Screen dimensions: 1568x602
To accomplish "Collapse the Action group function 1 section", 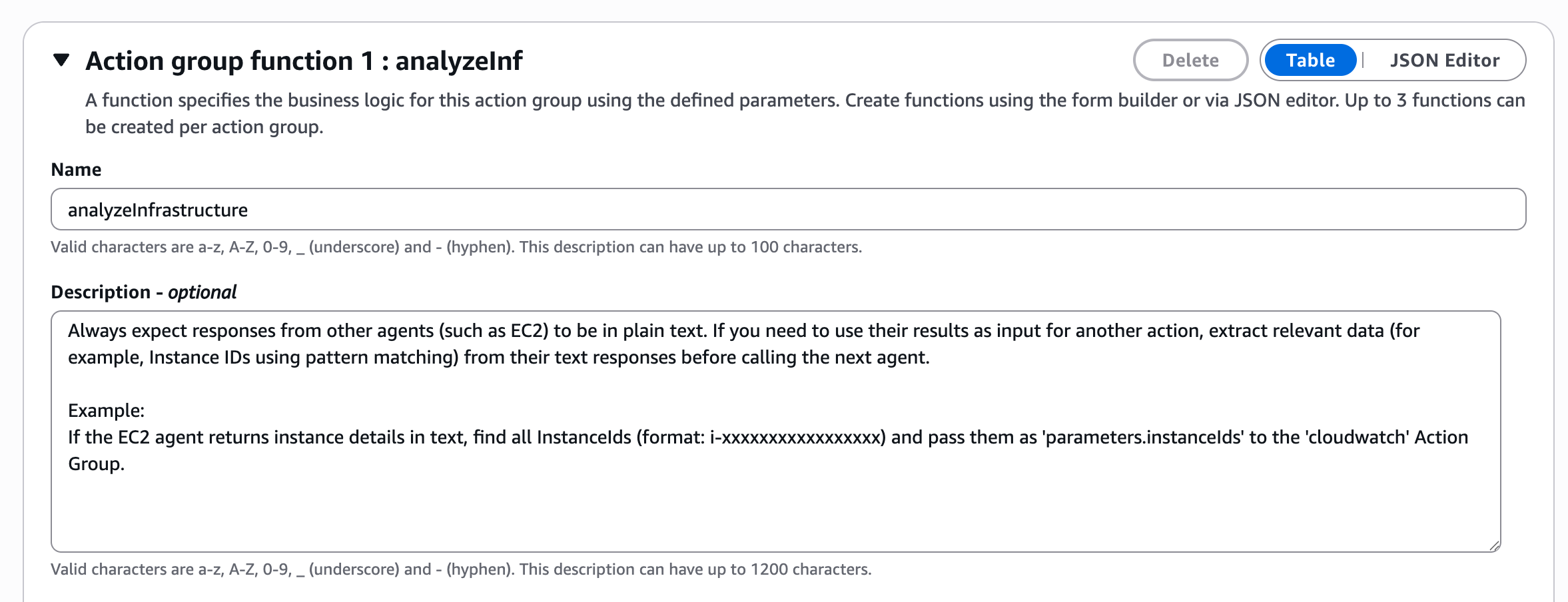I will pyautogui.click(x=61, y=61).
